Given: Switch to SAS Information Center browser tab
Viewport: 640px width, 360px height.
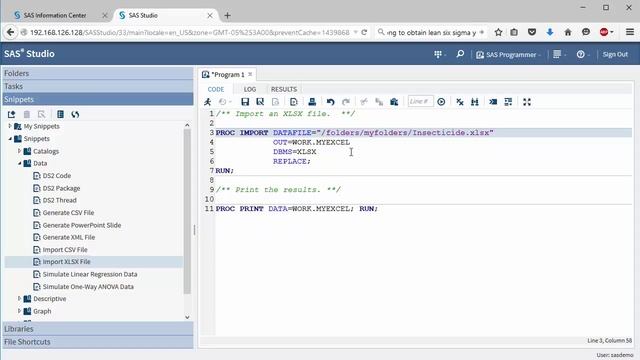Looking at the screenshot, I should tap(55, 15).
